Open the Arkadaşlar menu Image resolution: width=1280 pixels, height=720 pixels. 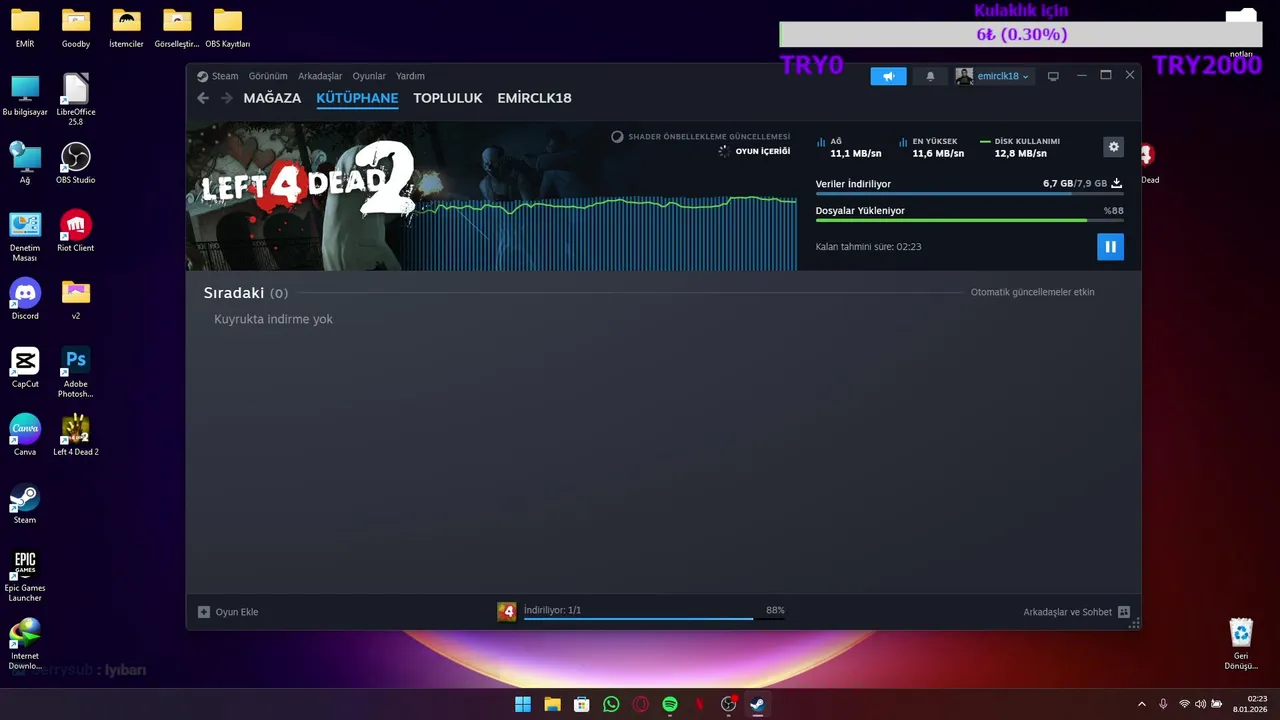pos(320,76)
